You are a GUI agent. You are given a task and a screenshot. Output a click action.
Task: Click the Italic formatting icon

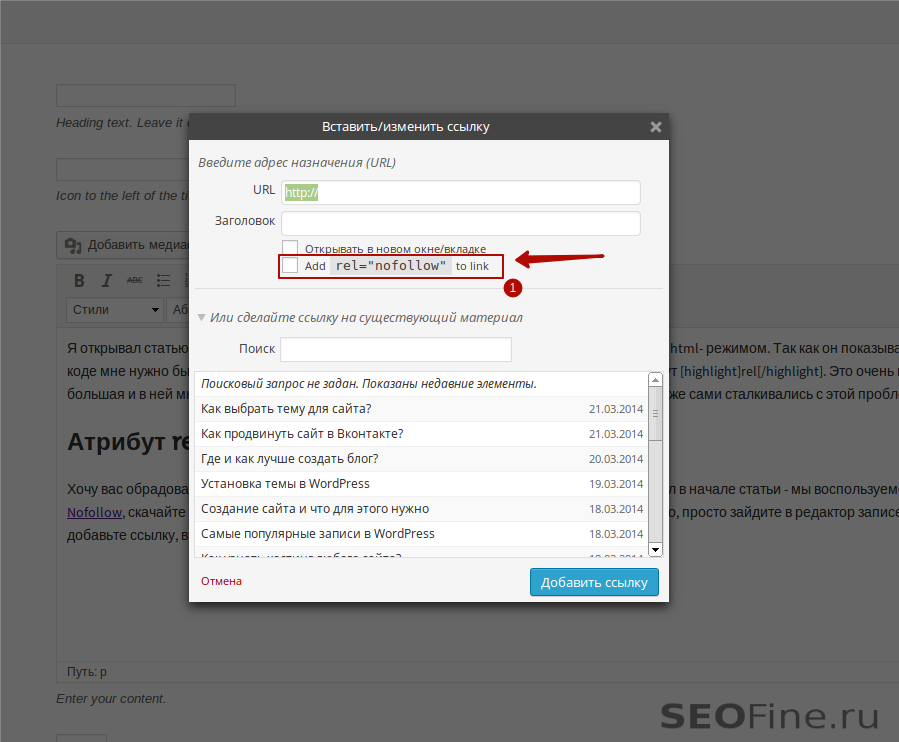pos(107,281)
